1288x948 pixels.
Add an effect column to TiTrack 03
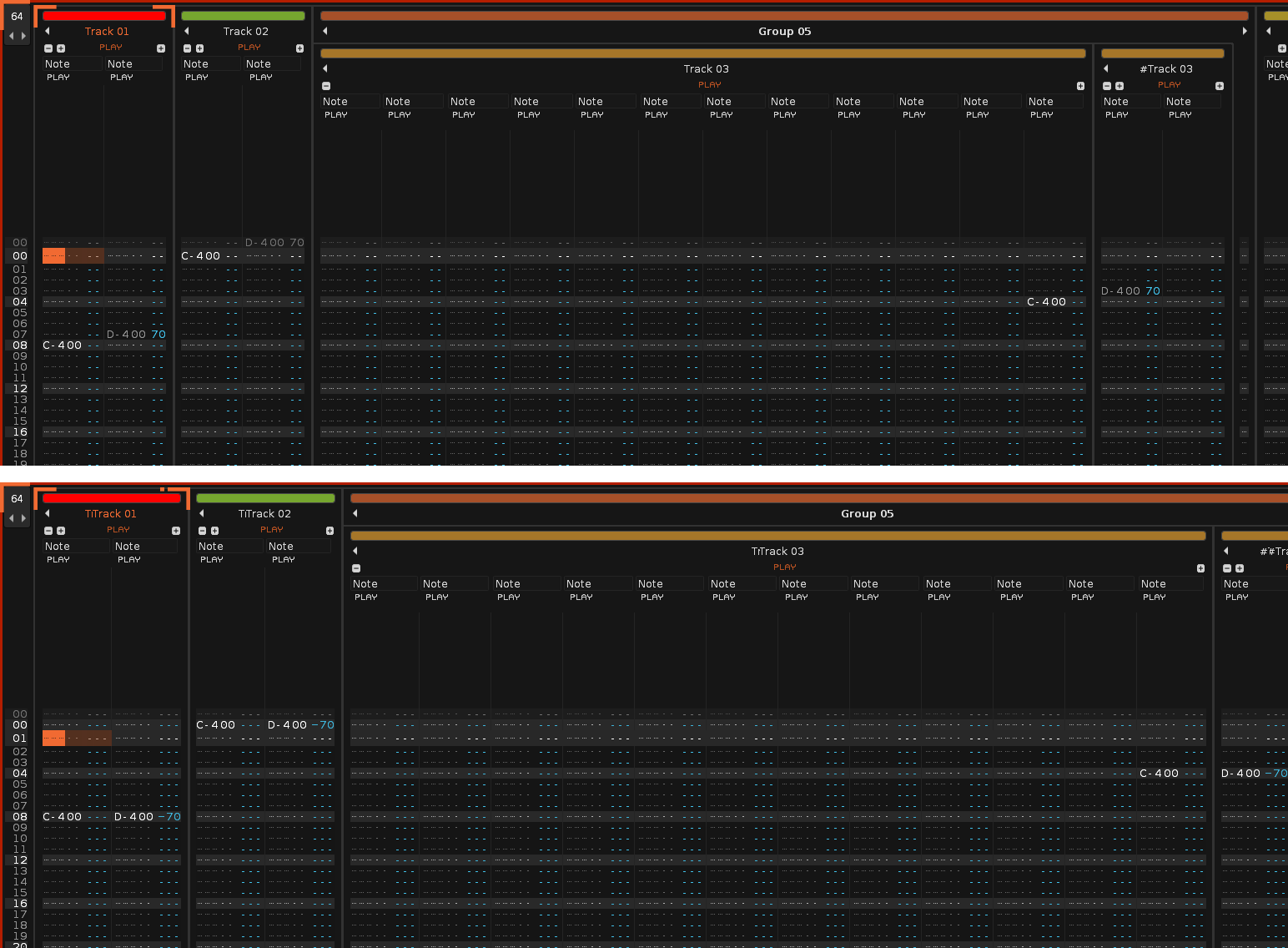[1200, 568]
